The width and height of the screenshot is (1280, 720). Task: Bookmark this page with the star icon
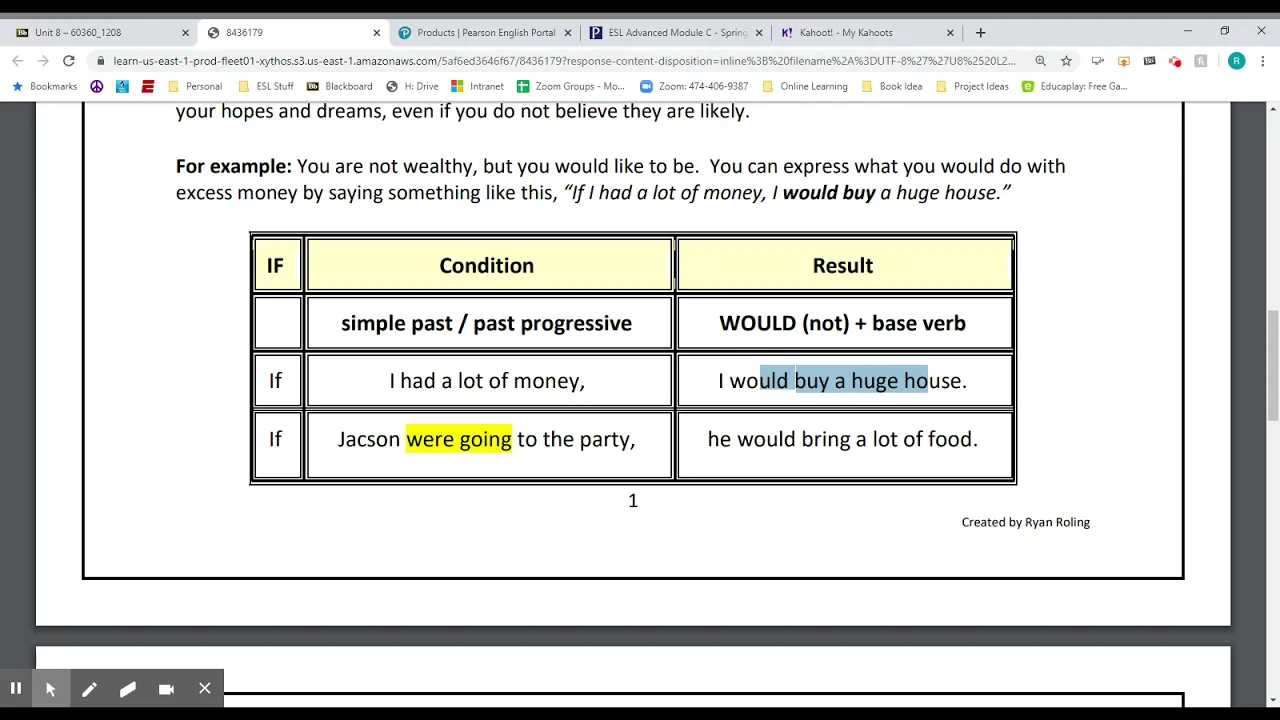(x=1067, y=61)
